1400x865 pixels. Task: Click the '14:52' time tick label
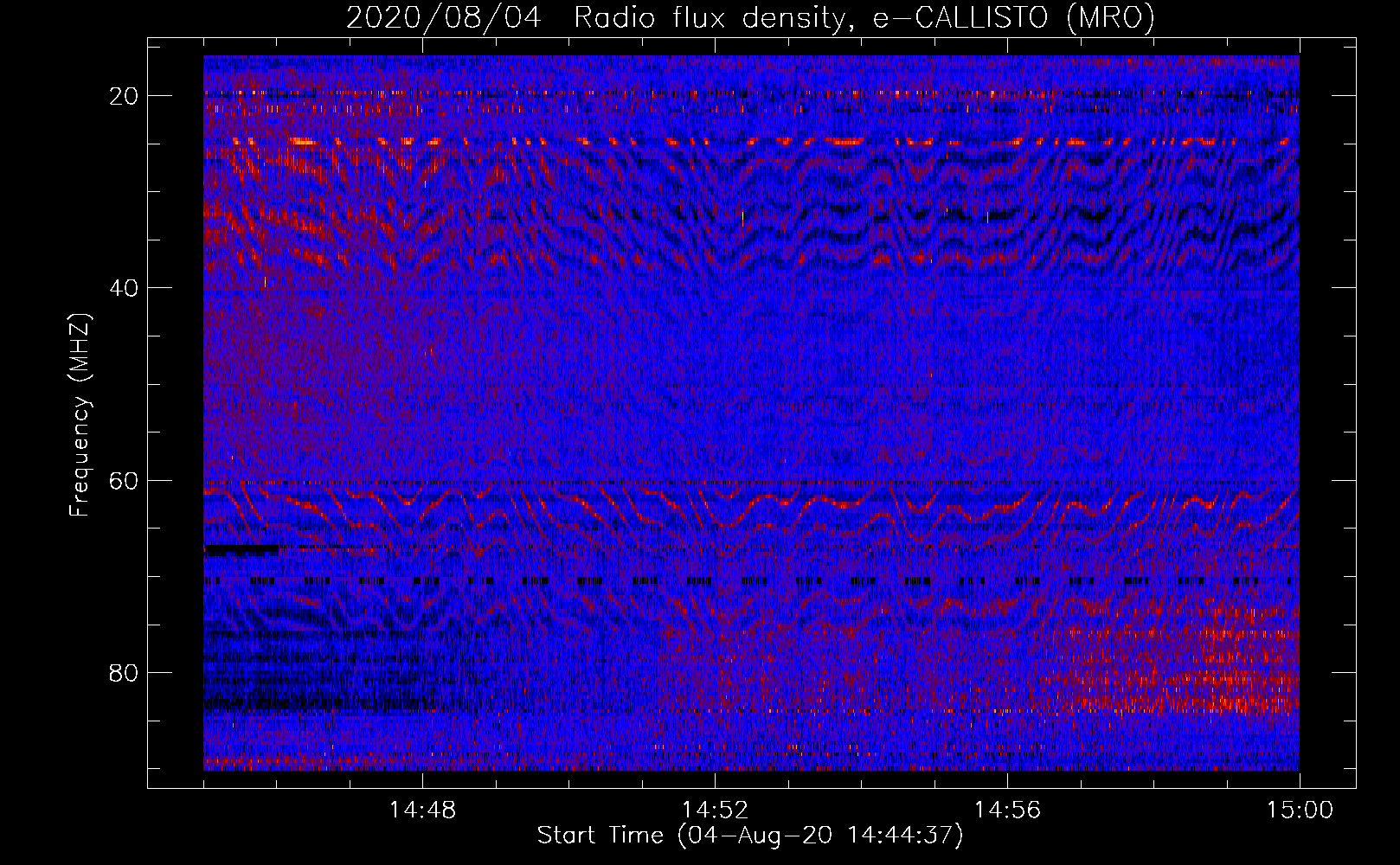coord(715,811)
